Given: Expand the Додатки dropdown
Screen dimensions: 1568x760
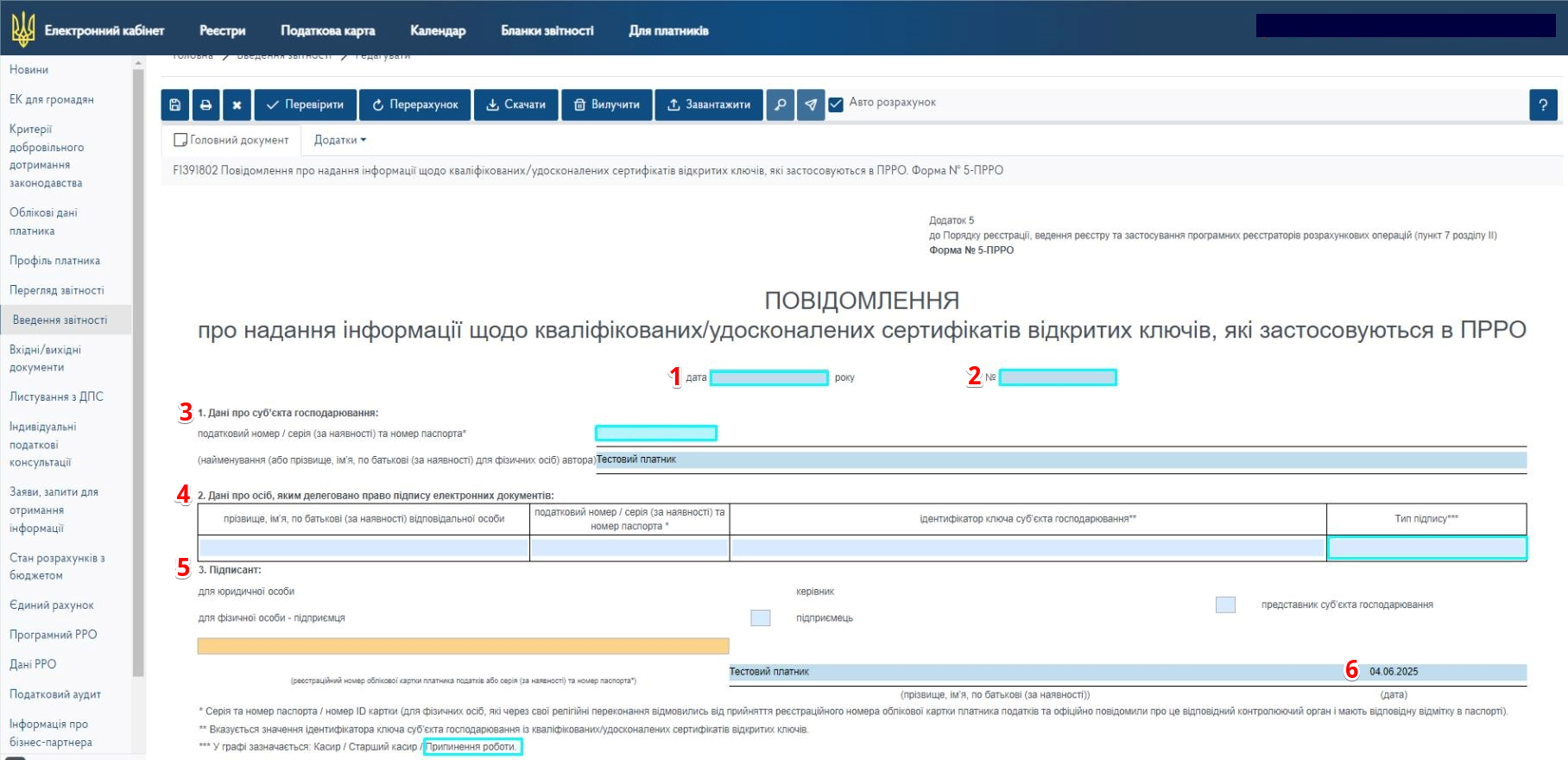Looking at the screenshot, I should [340, 140].
